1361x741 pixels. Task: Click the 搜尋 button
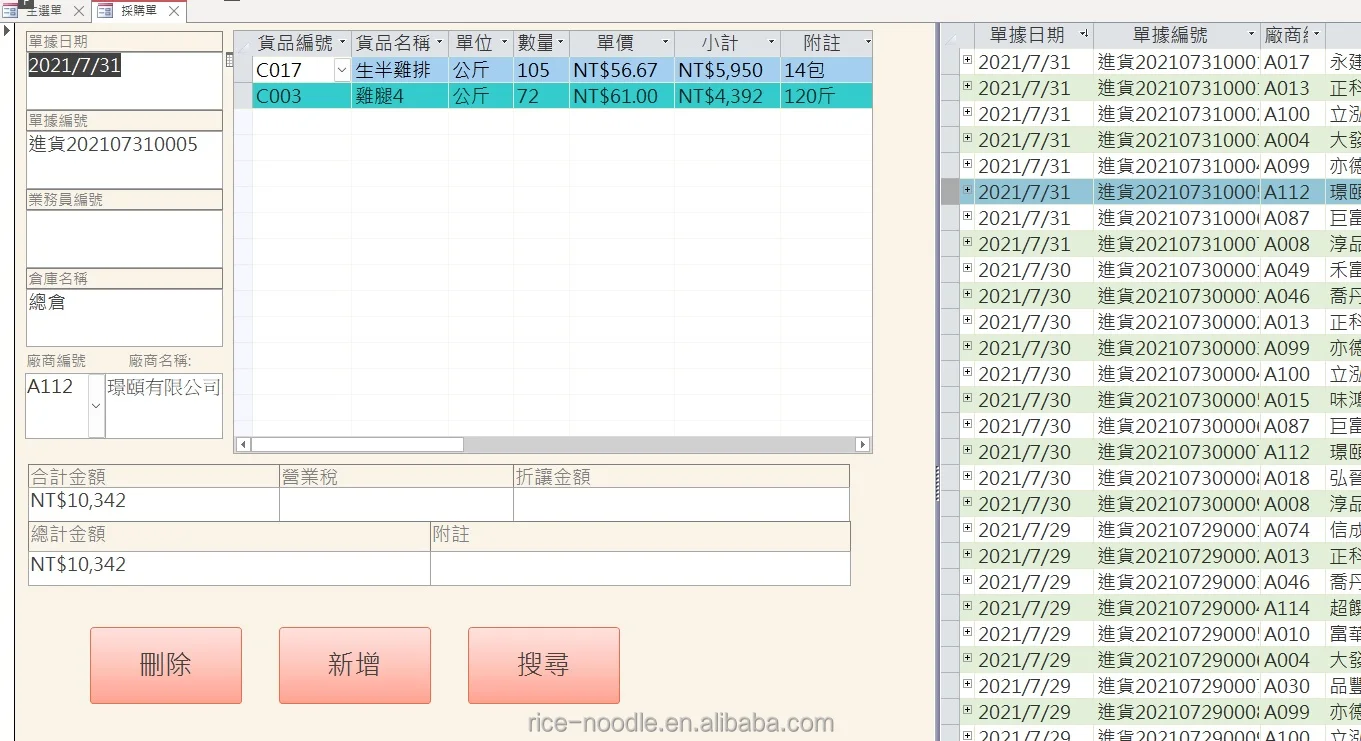coord(544,665)
